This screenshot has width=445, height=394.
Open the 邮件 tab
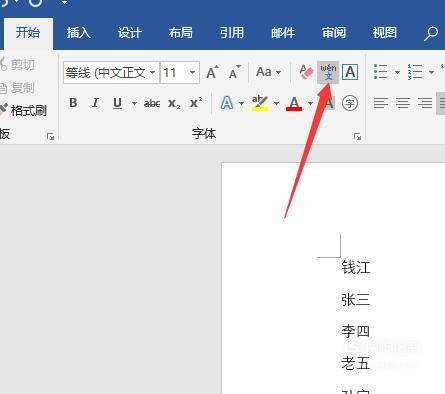tap(283, 33)
